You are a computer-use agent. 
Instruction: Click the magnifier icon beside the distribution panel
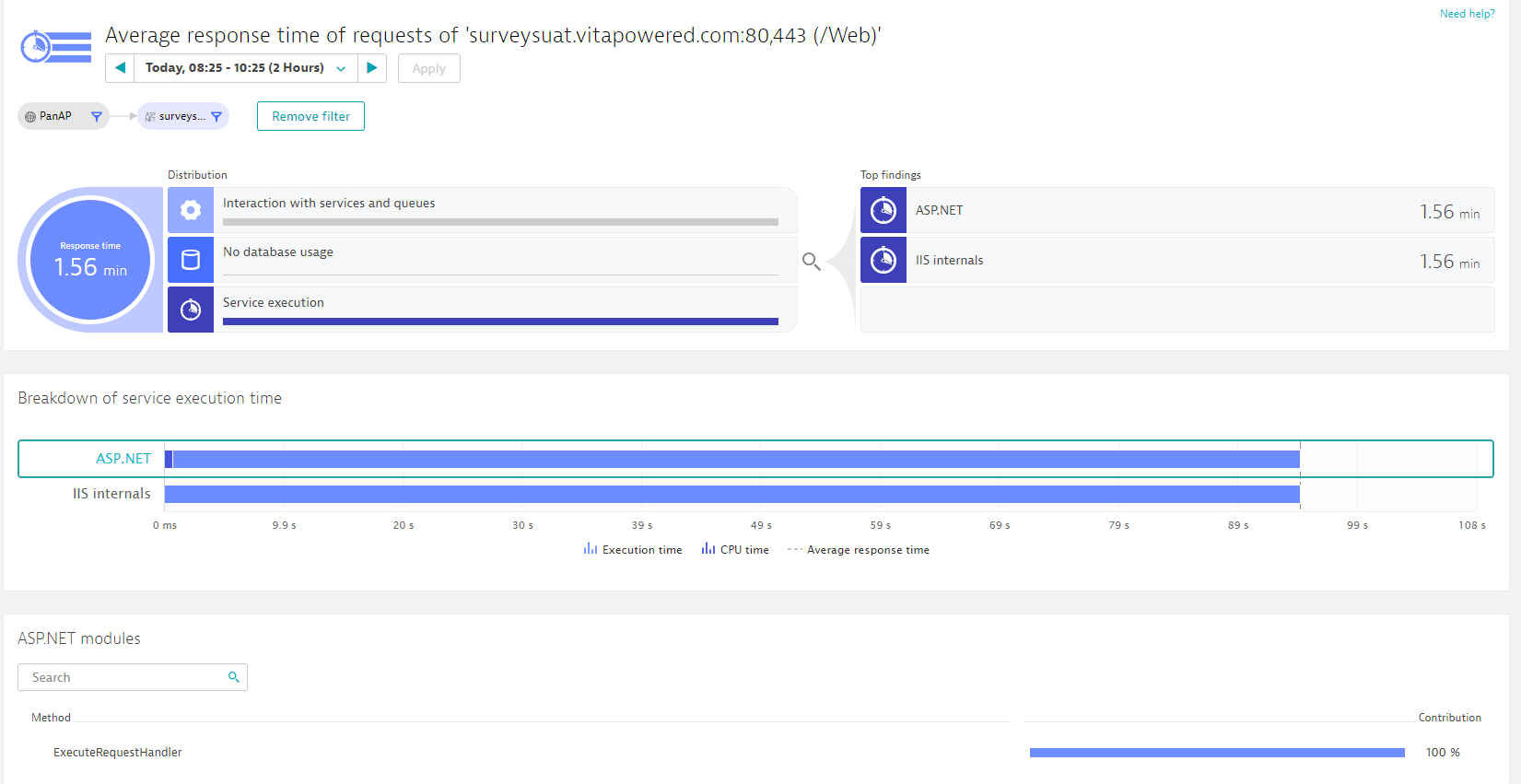pos(811,262)
